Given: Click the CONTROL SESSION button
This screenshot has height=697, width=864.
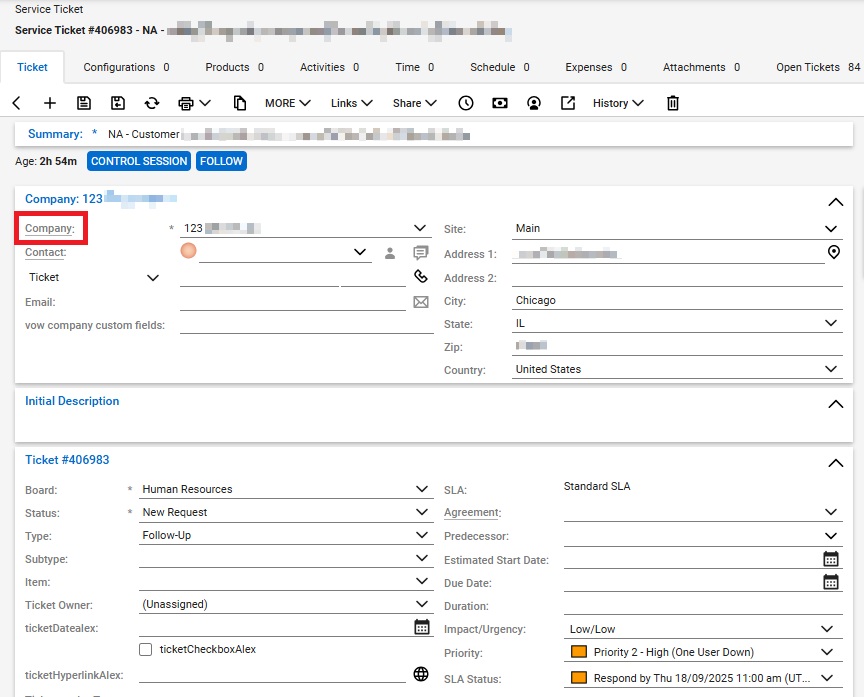Looking at the screenshot, I should click(139, 161).
